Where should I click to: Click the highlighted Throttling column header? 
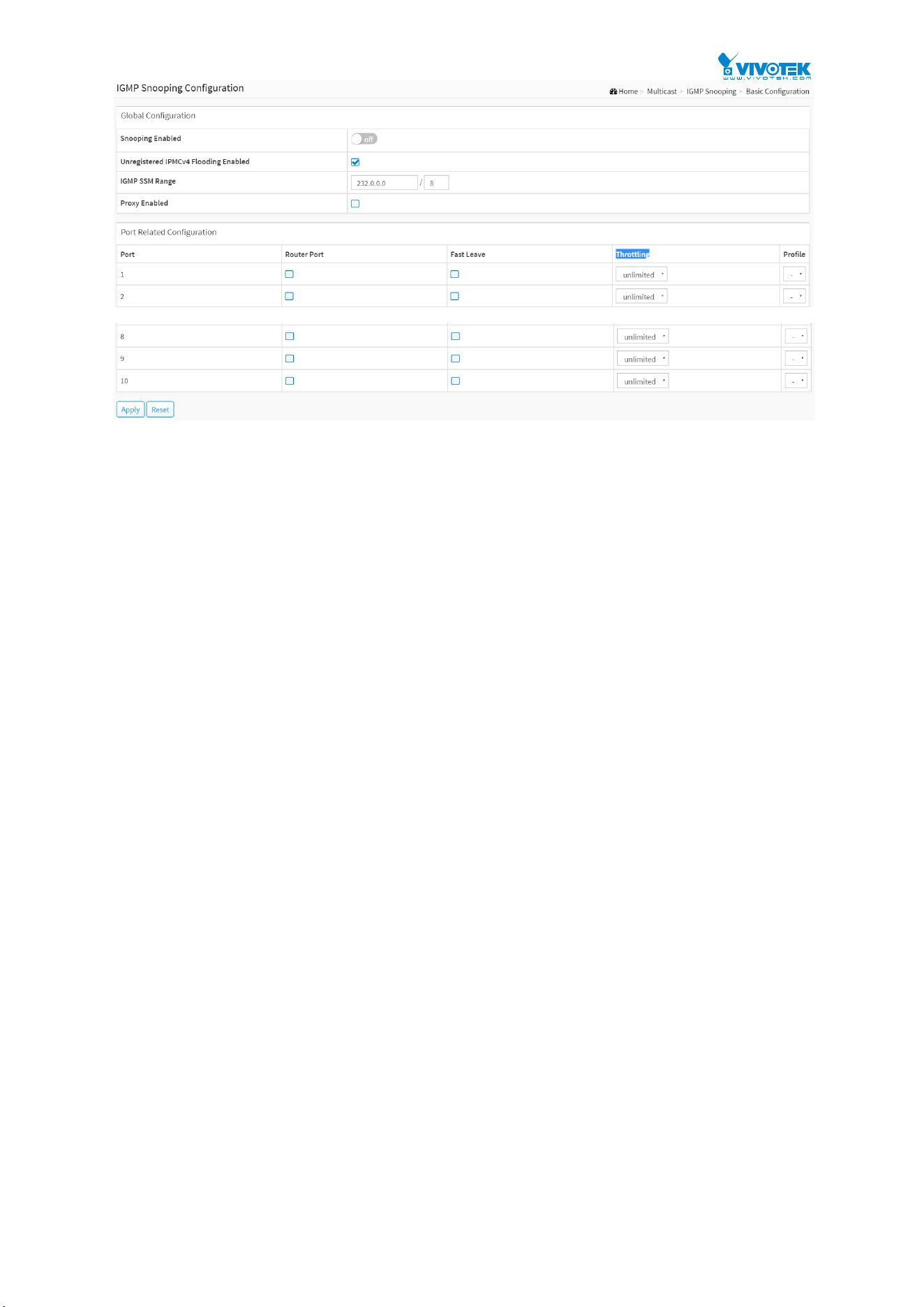[x=632, y=254]
